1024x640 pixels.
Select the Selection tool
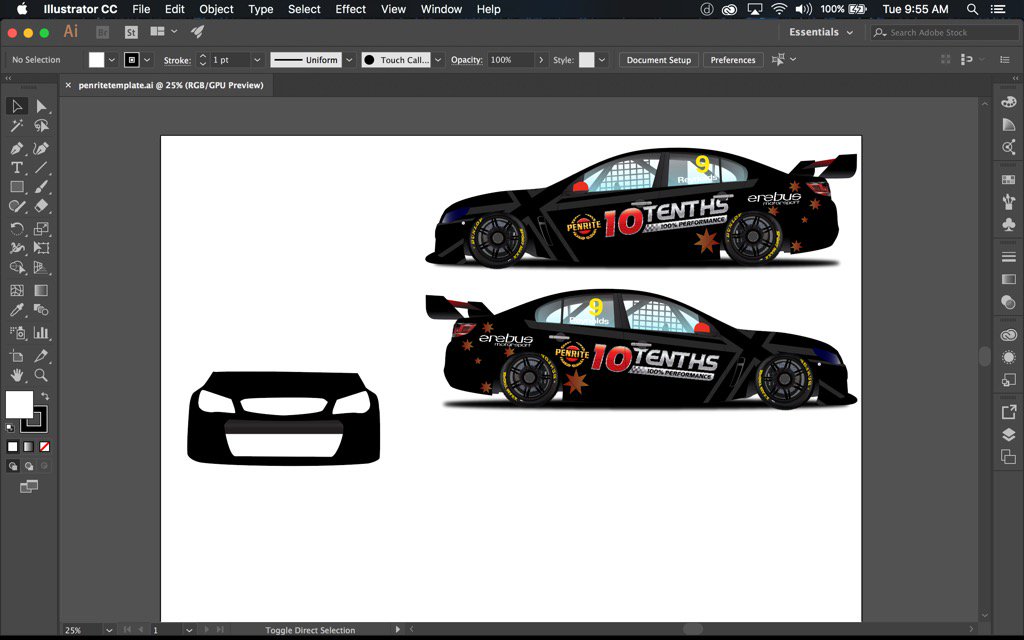(x=17, y=106)
